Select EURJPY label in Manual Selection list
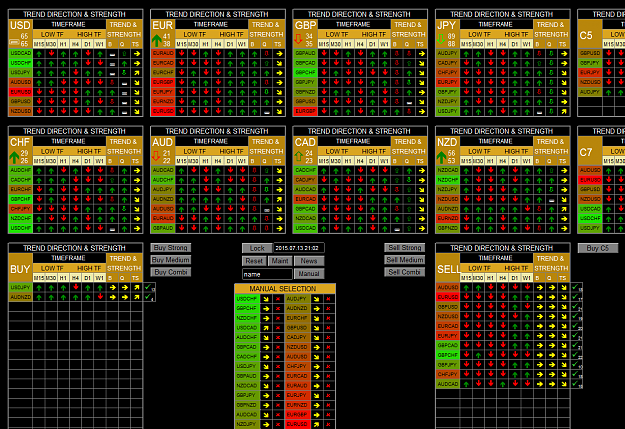This screenshot has width=625, height=429. click(297, 395)
